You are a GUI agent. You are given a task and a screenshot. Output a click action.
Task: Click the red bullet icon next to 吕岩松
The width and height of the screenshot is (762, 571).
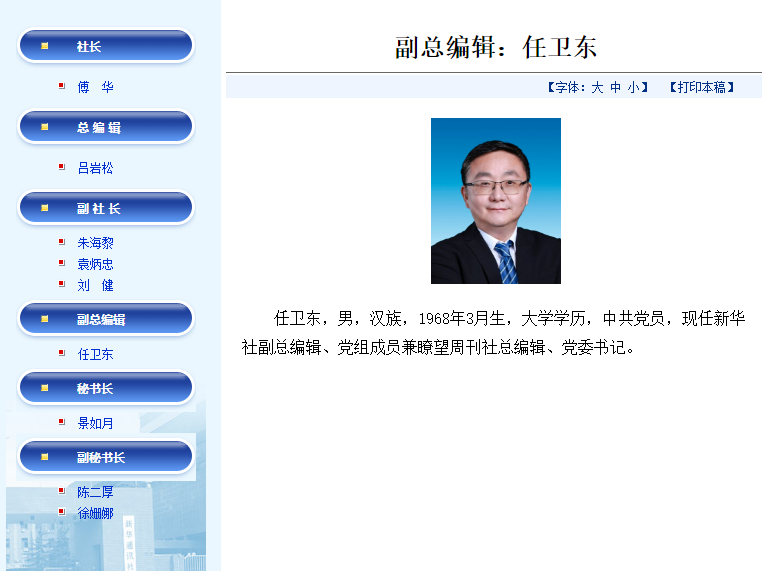pyautogui.click(x=62, y=168)
